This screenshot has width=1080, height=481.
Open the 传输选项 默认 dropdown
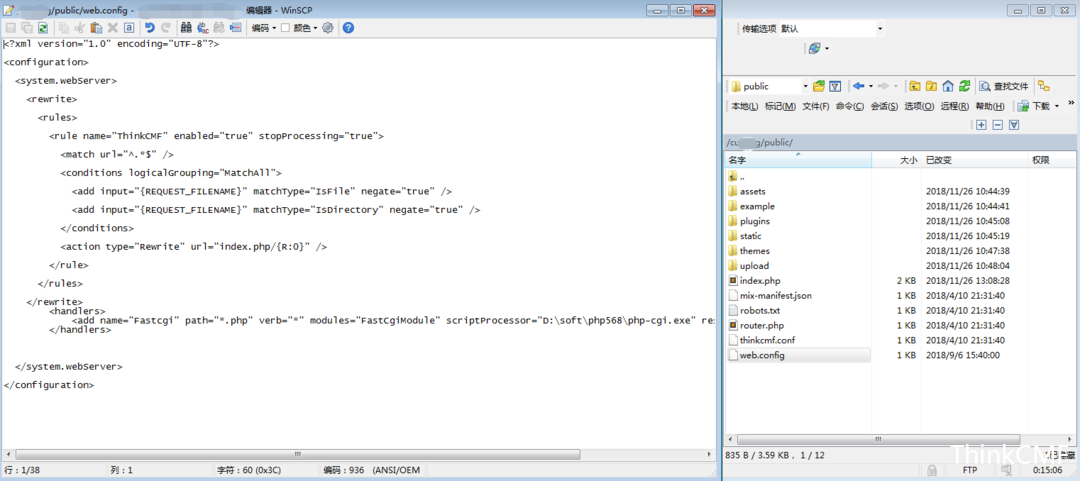coord(832,29)
